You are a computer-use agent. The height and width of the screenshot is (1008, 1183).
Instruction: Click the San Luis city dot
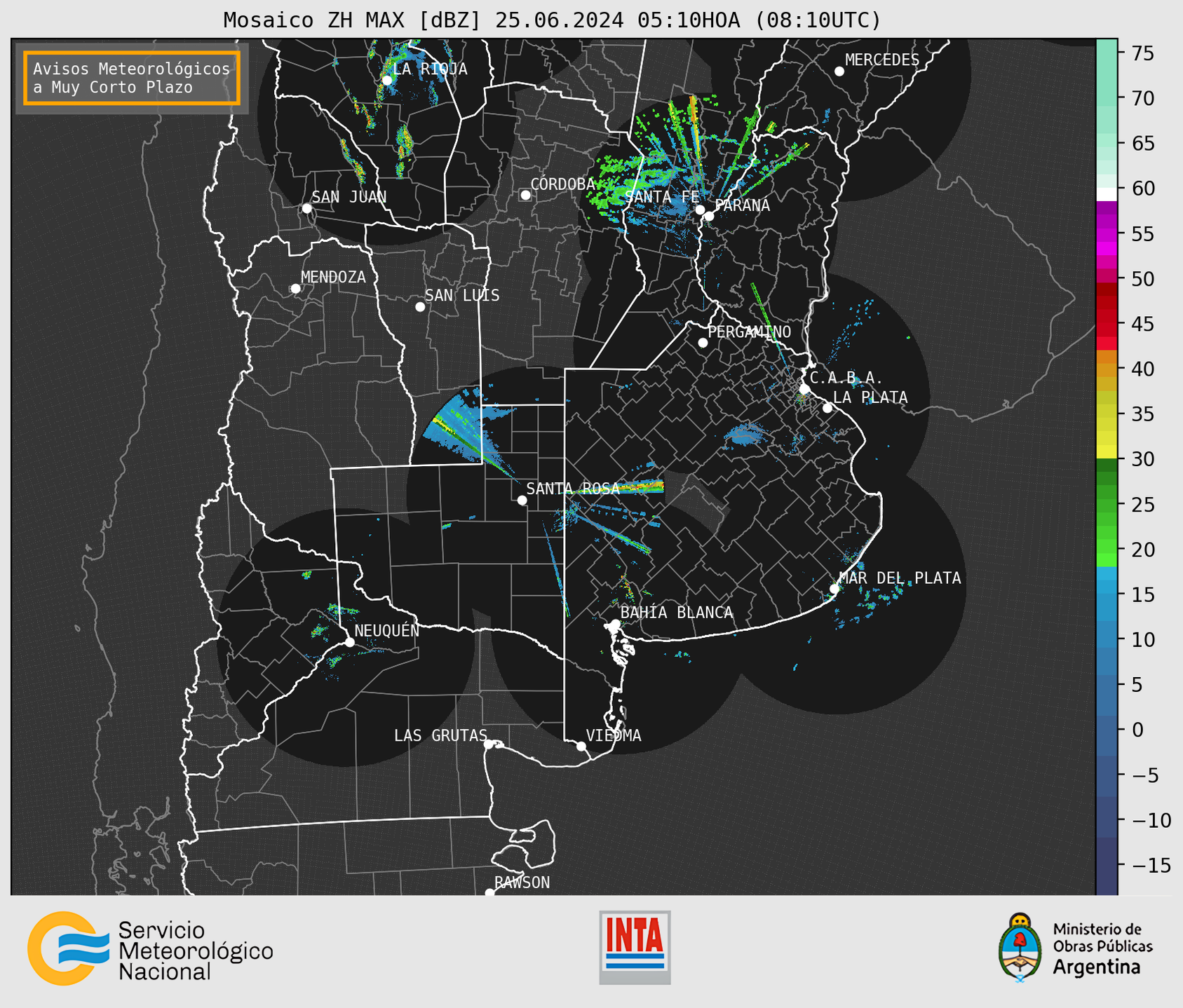[x=420, y=307]
